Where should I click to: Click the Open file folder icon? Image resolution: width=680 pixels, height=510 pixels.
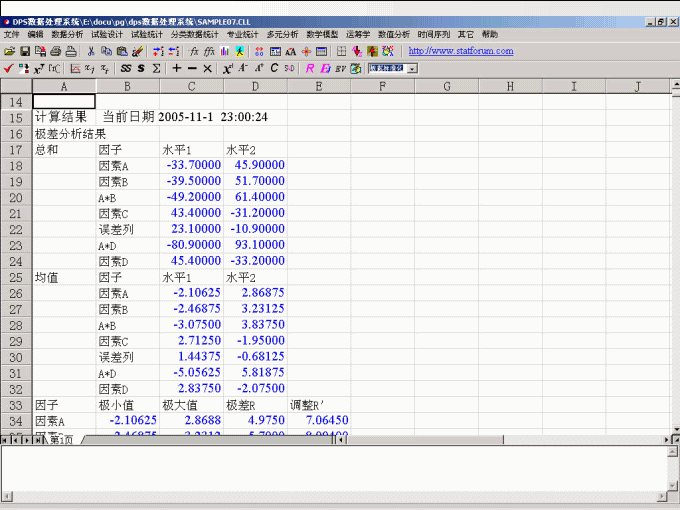tap(10, 51)
